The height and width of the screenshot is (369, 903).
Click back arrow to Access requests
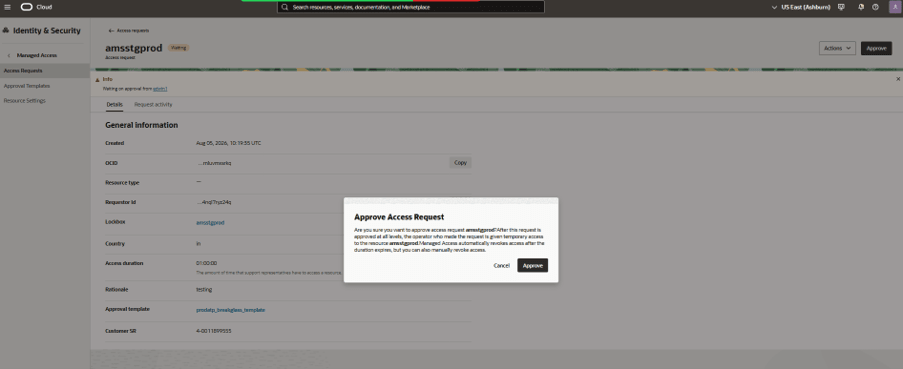[x=111, y=31]
